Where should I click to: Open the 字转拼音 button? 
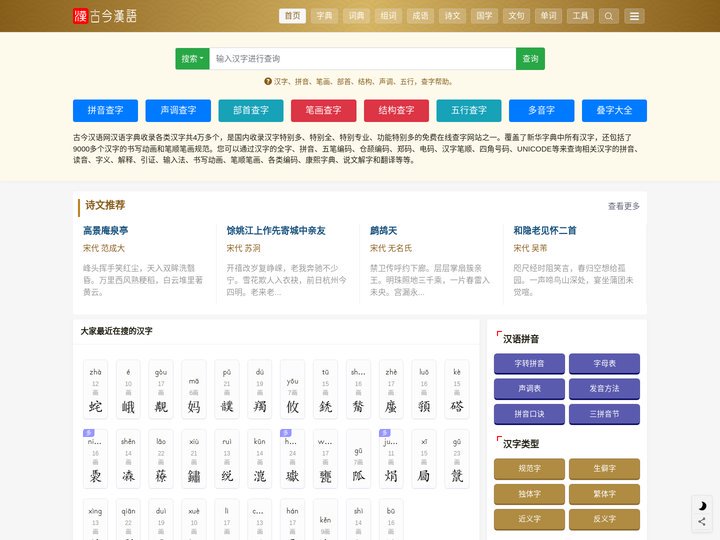(x=529, y=364)
